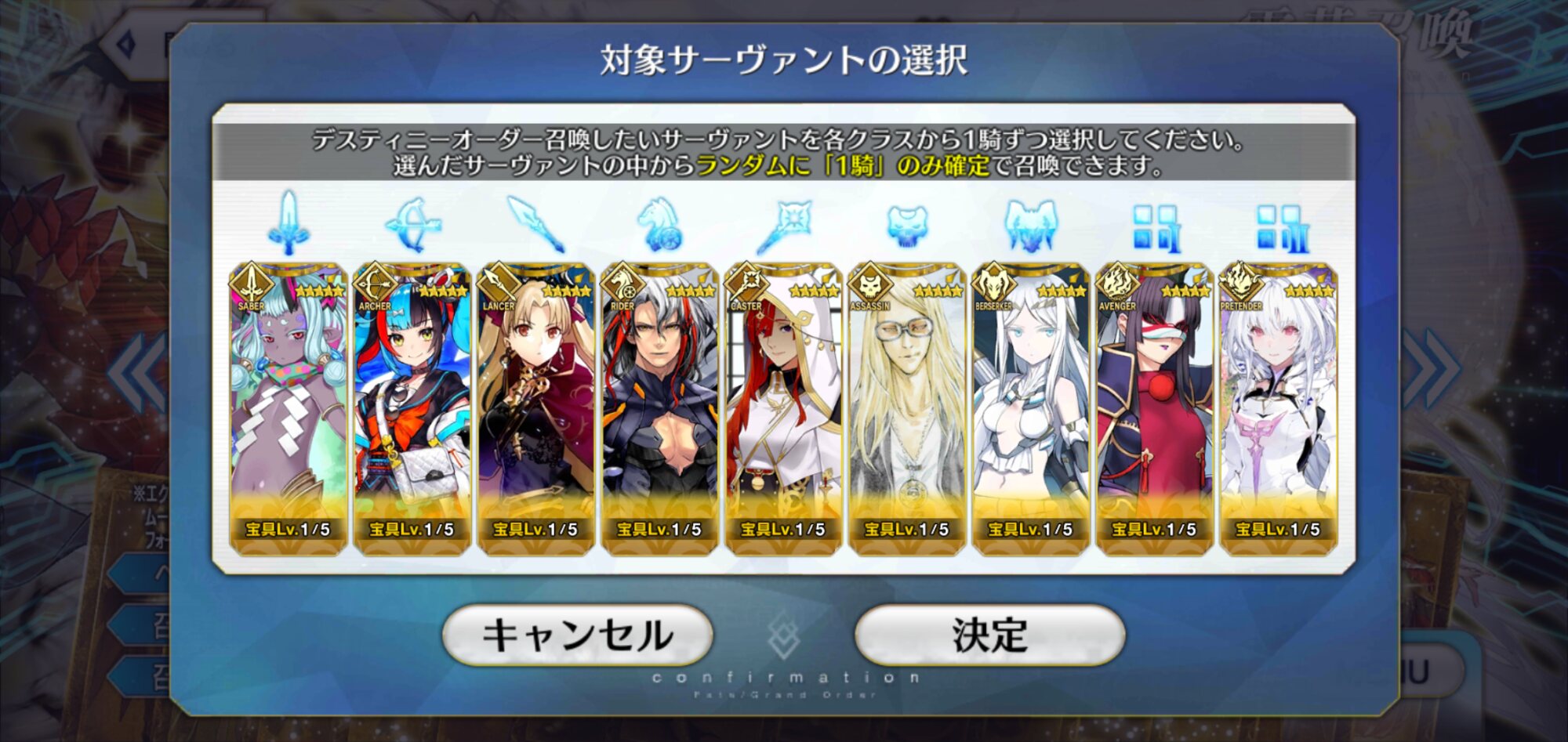Select the second Extra class icon
The width and height of the screenshot is (1568, 742).
tap(1278, 228)
